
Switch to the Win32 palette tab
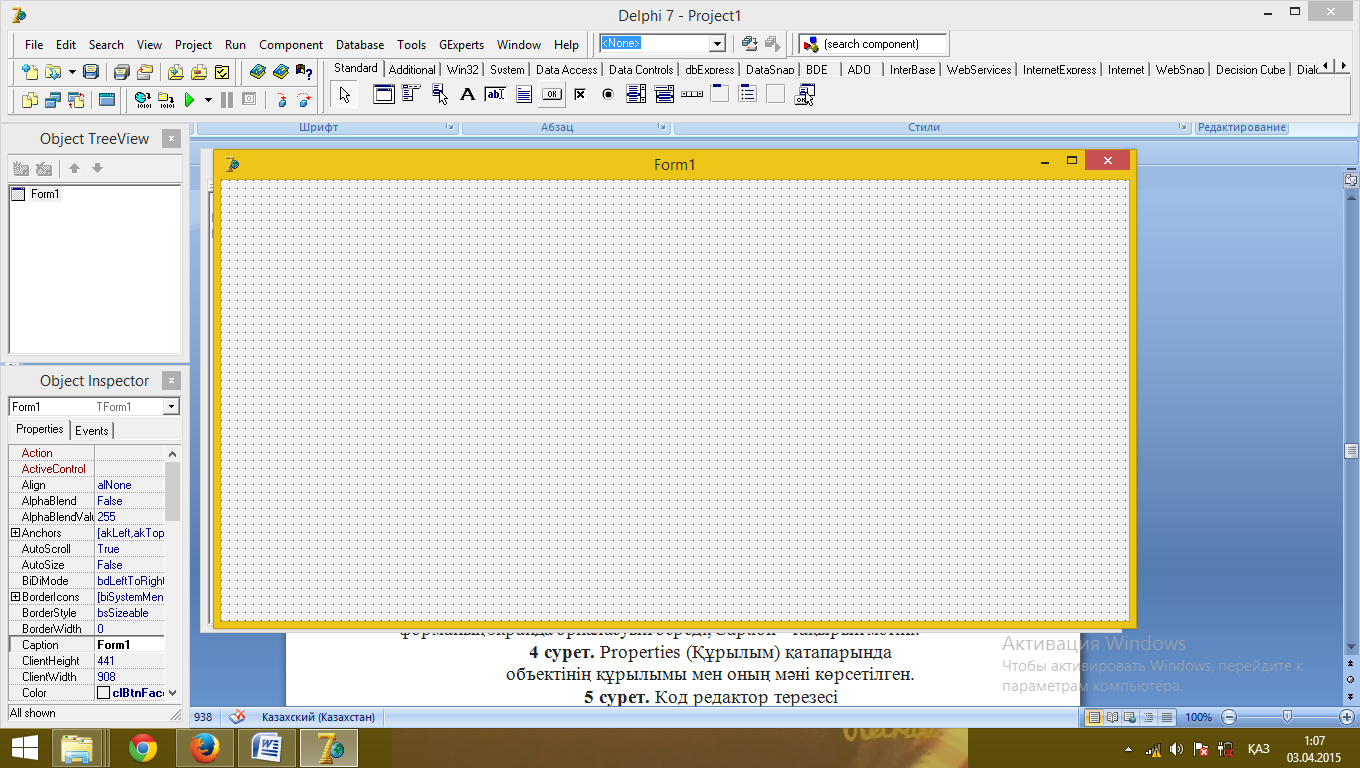click(463, 70)
